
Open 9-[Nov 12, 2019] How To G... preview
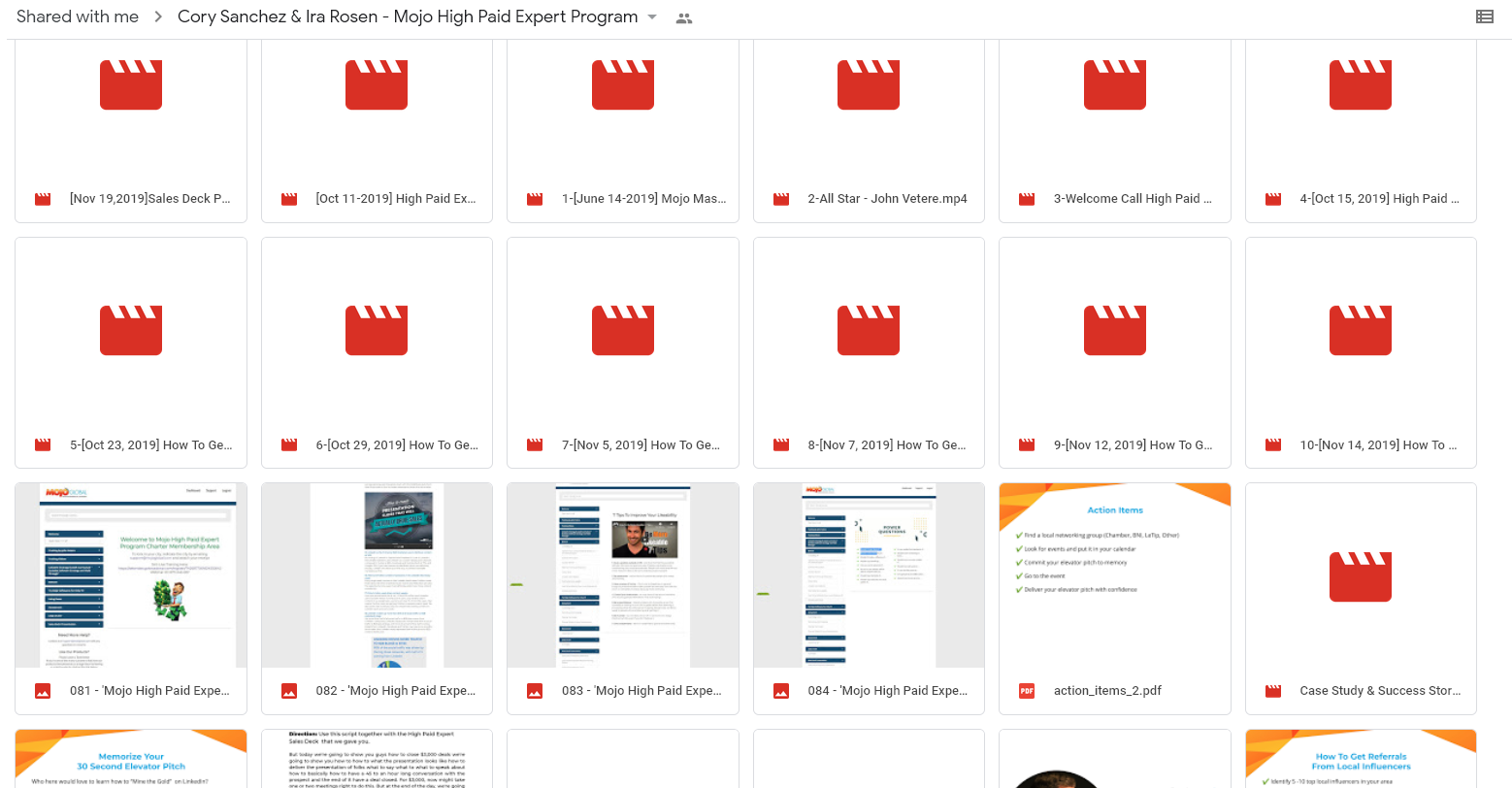click(x=1115, y=330)
